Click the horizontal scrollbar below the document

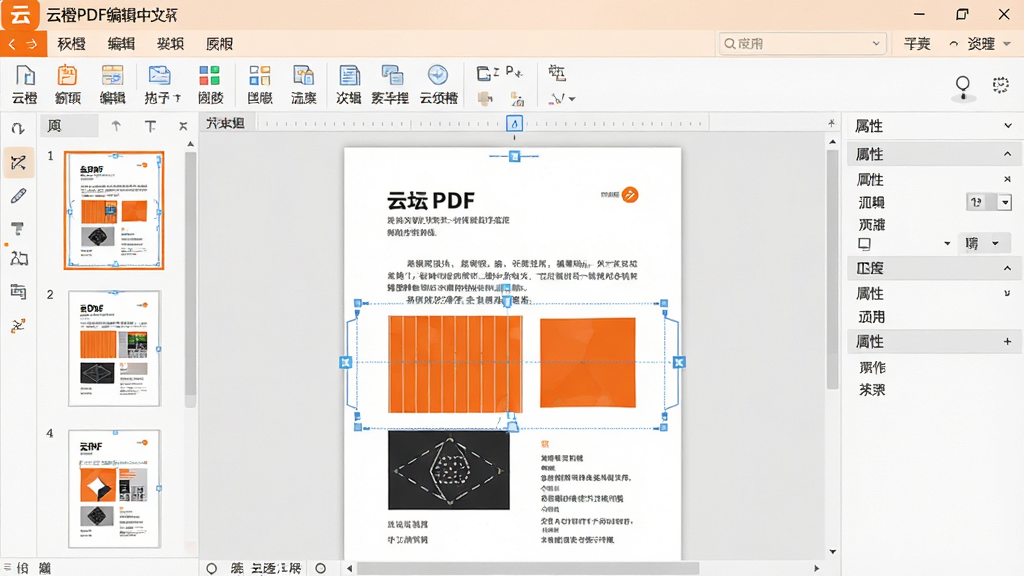point(528,568)
